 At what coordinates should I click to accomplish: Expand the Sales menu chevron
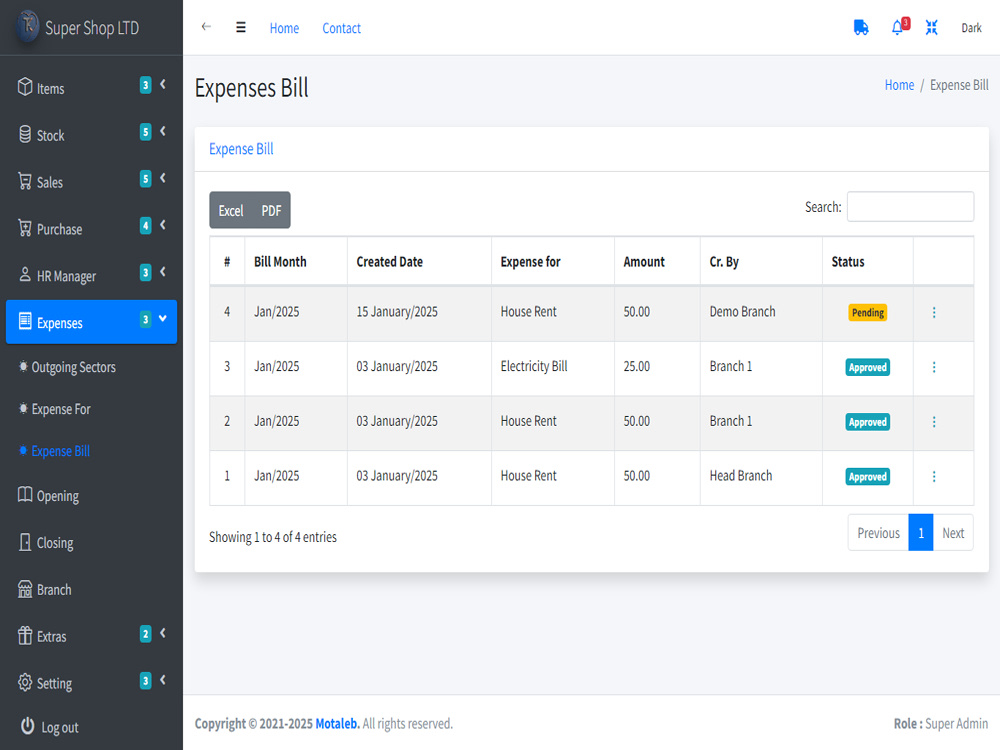pyautogui.click(x=163, y=178)
